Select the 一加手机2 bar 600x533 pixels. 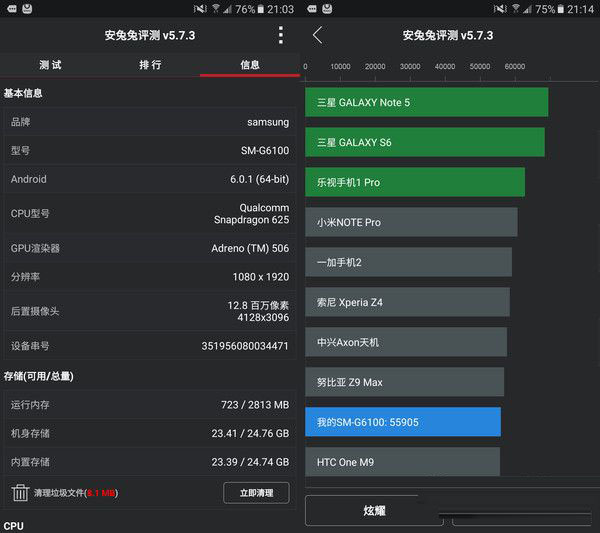click(x=408, y=262)
